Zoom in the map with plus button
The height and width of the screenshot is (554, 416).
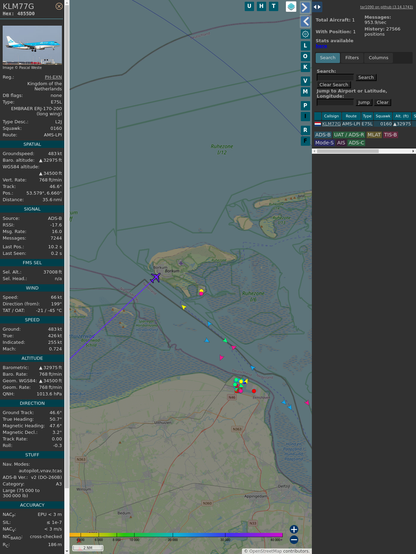(x=294, y=529)
